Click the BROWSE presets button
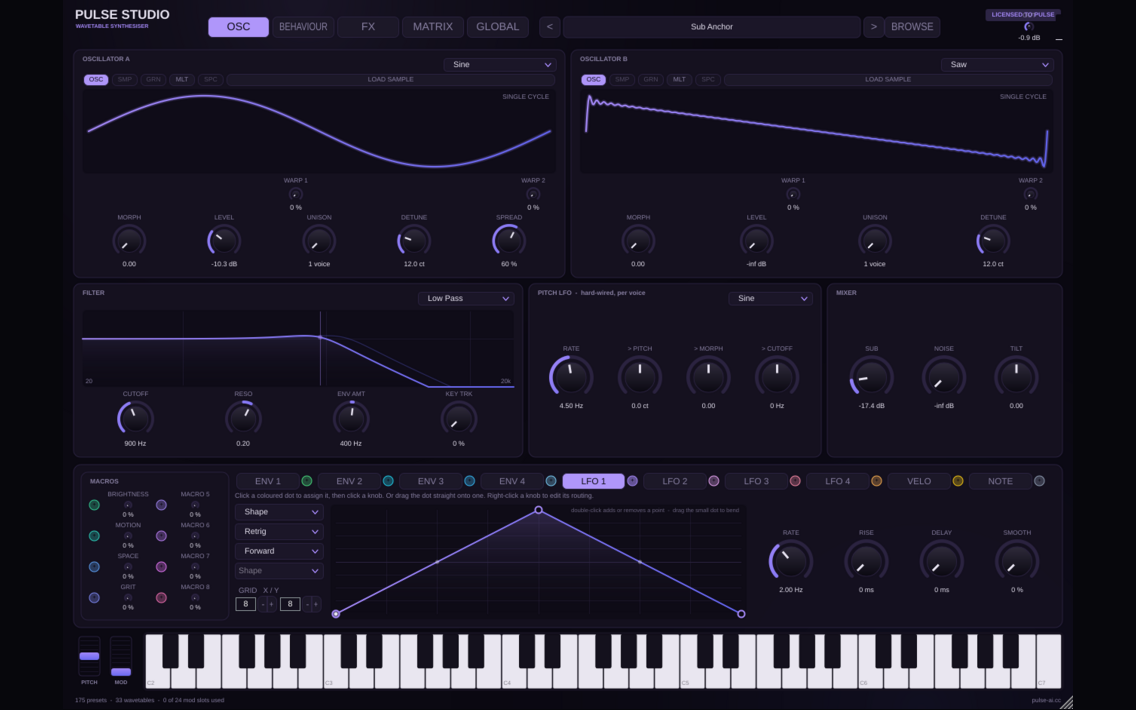The image size is (1136, 710). (x=912, y=27)
